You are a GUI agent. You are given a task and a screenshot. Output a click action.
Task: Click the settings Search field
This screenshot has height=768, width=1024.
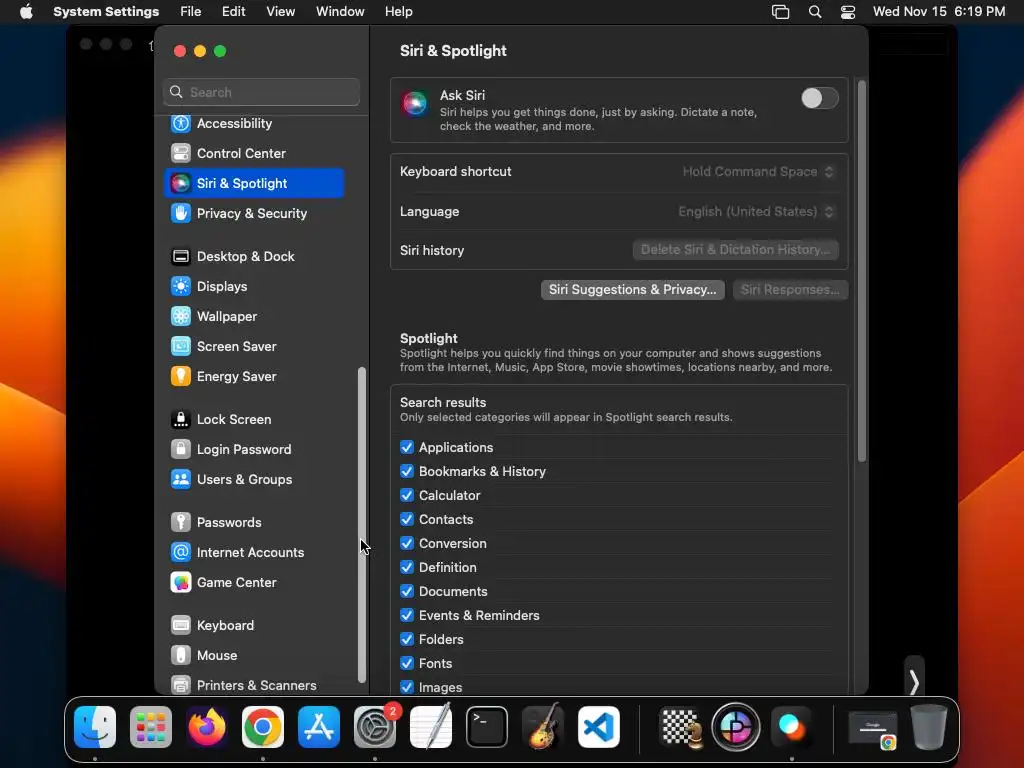(x=261, y=92)
